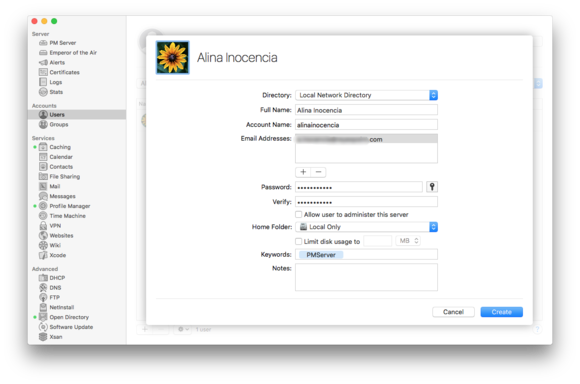This screenshot has height=384, width=580.
Task: Open Profile Manager service icon
Action: click(43, 206)
